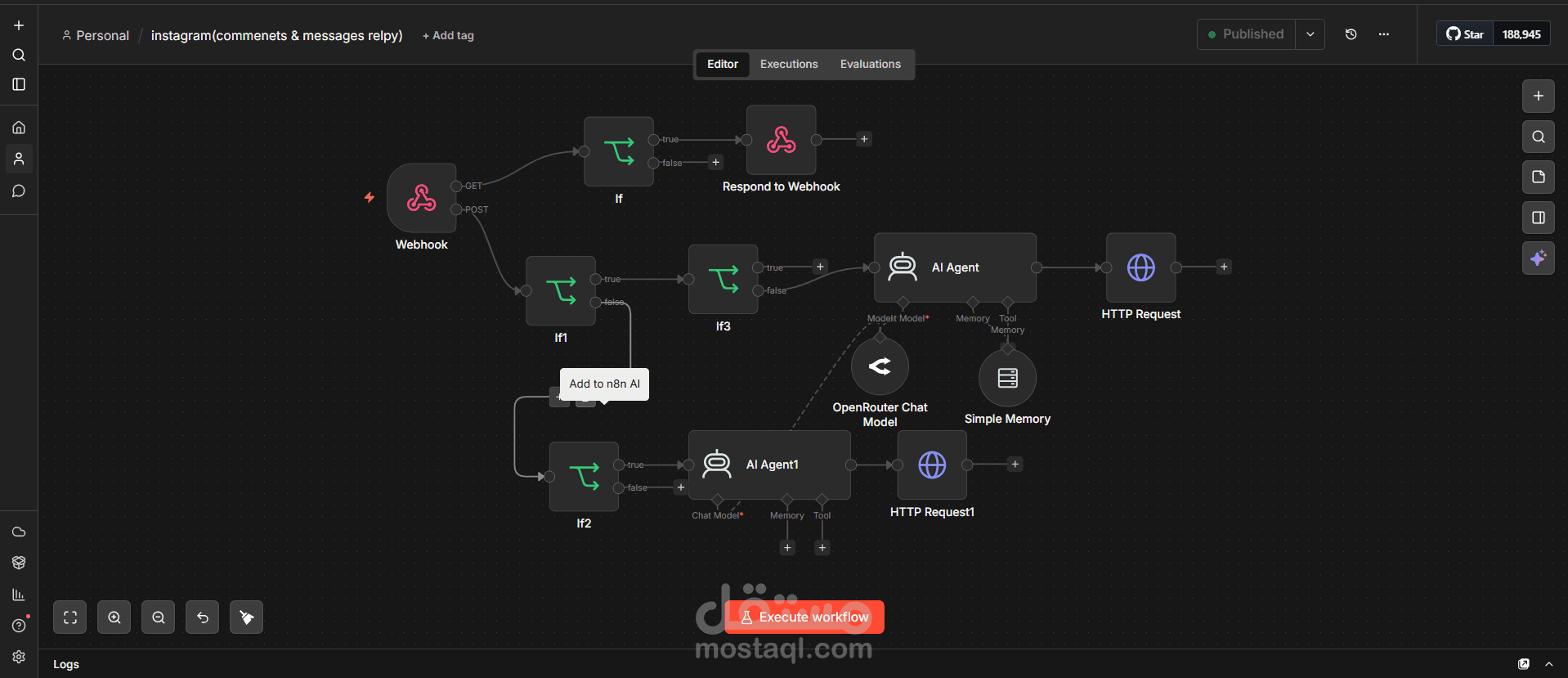The height and width of the screenshot is (678, 1568).
Task: Click the GitHub Star button
Action: 1465,34
